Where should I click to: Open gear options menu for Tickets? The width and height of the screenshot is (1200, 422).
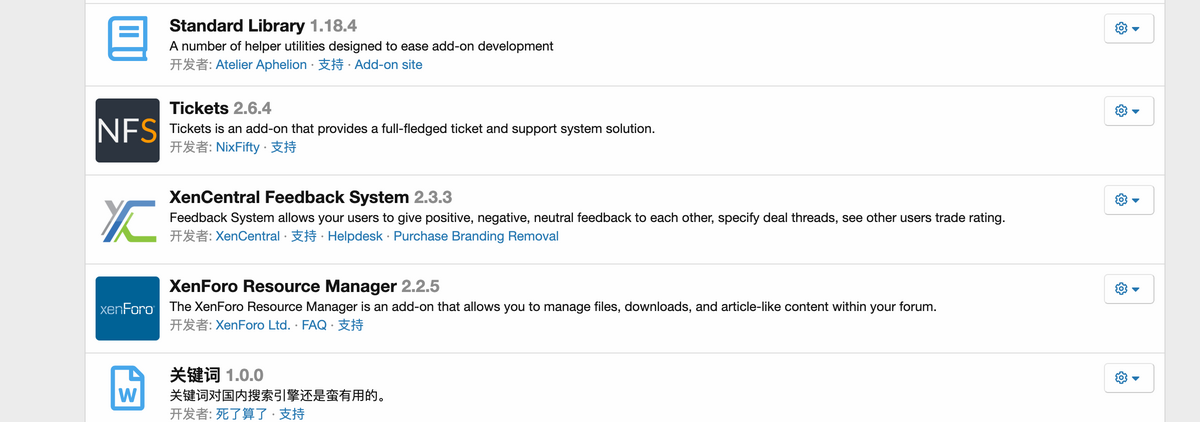point(1129,110)
